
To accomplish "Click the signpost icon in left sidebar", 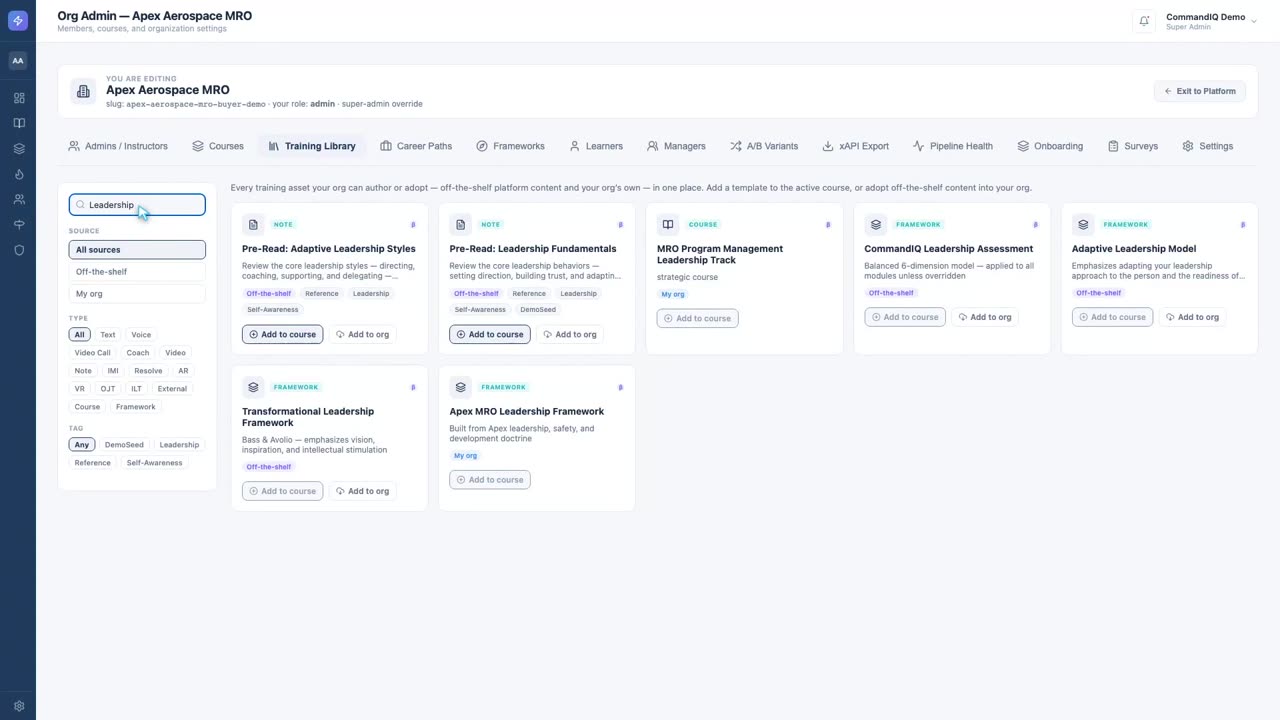I will pyautogui.click(x=18, y=225).
